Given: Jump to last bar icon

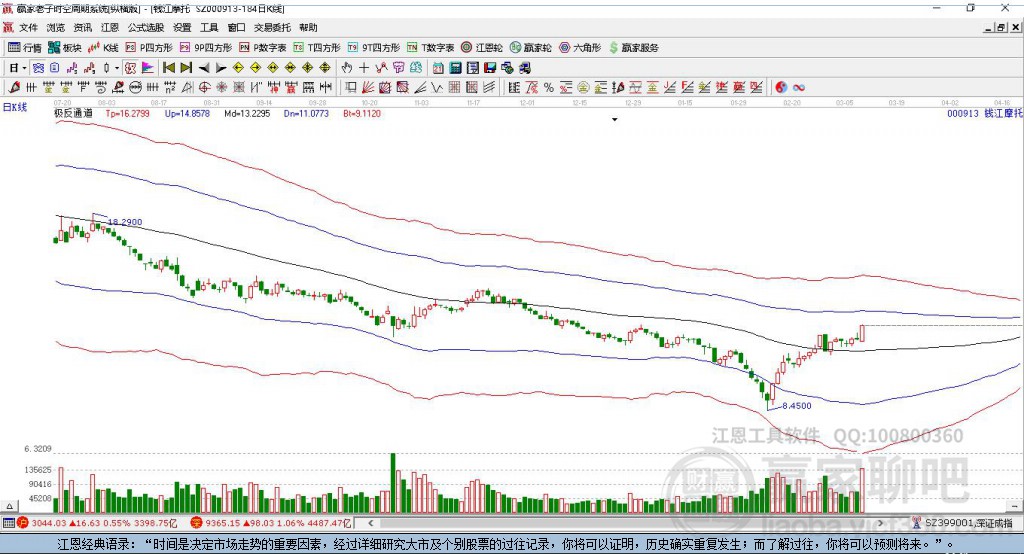Looking at the screenshot, I should tap(186, 68).
